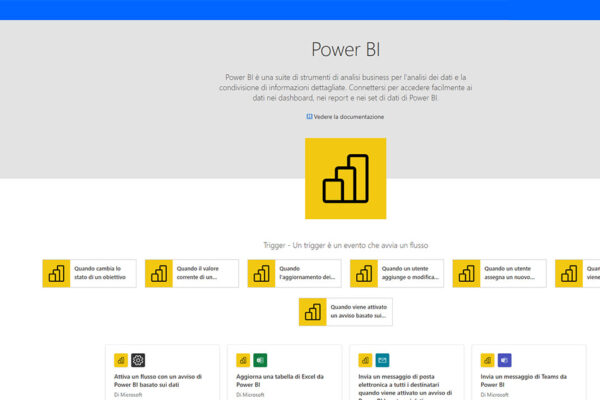Click the Power BI page heading
The width and height of the screenshot is (600, 400).
[x=346, y=49]
